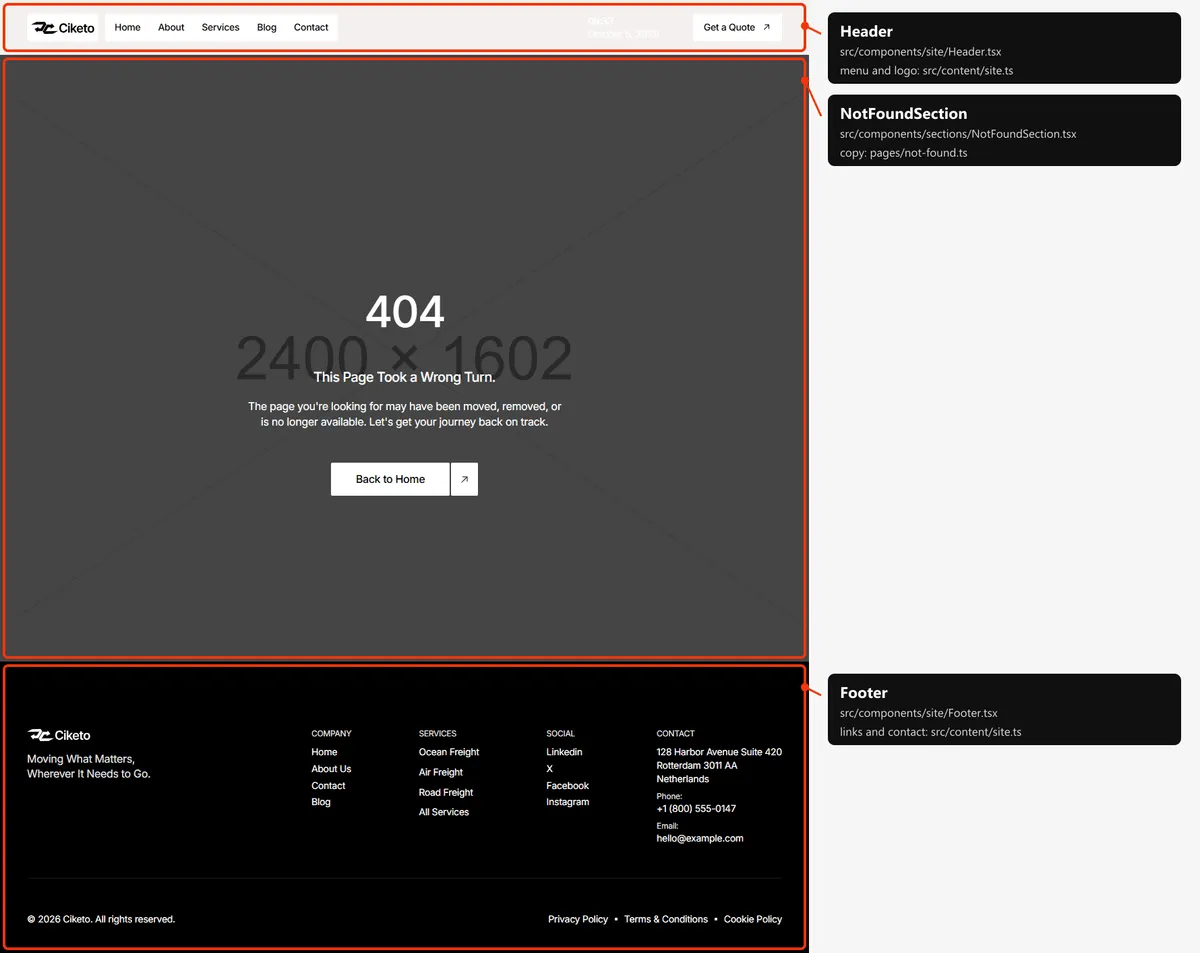Click the Ciketo logo in the header
Screen dimensions: 1200x953
(x=62, y=28)
